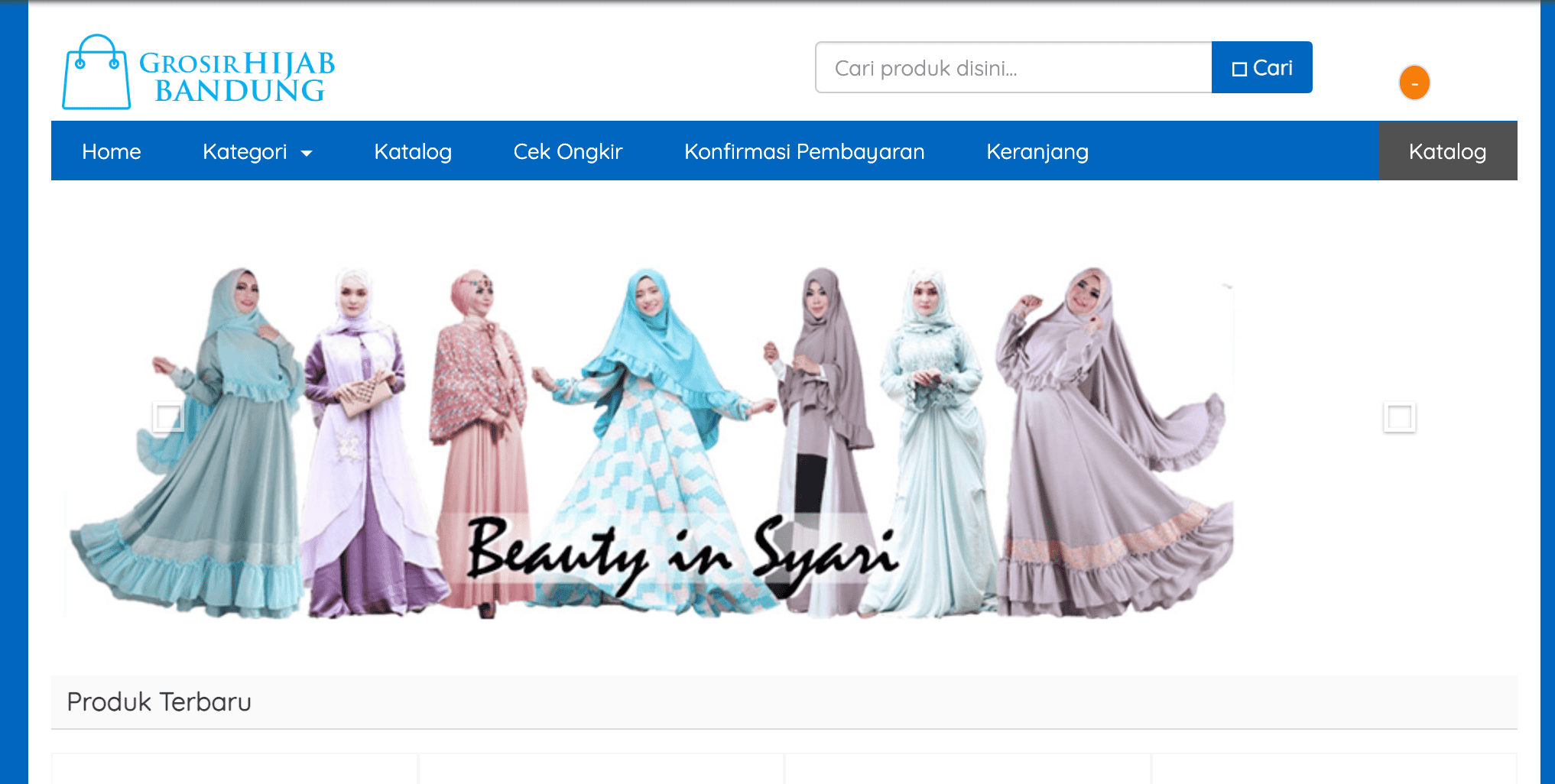Go to previous slide with left carousel arrow
This screenshot has height=784, width=1555.
point(168,417)
